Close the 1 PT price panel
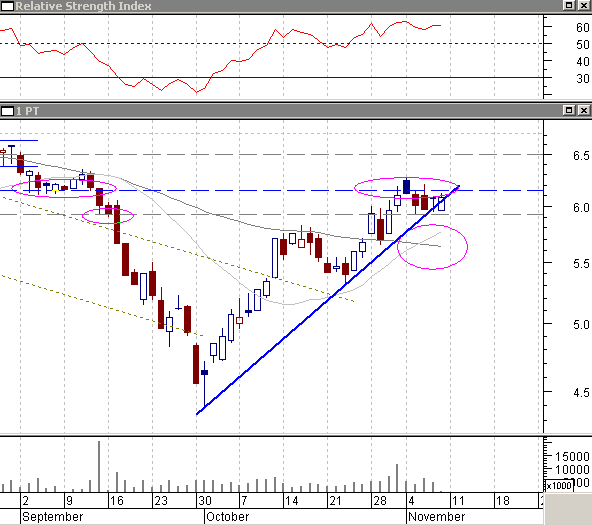 click(x=583, y=110)
